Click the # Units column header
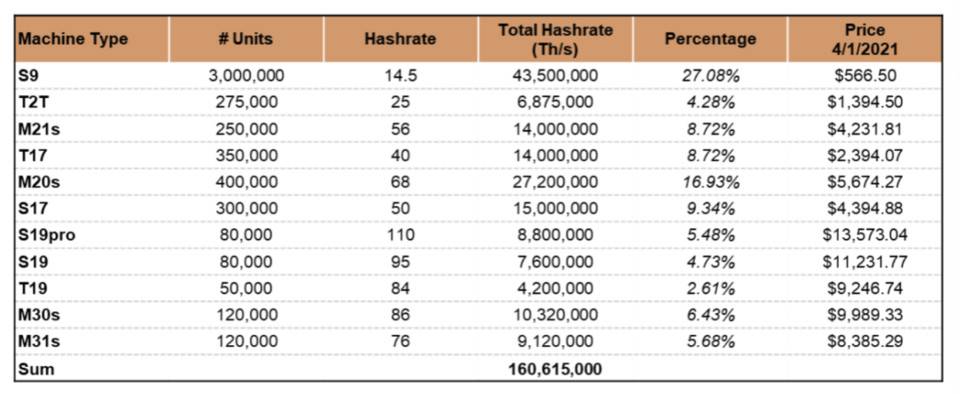This screenshot has height=394, width=960. tap(246, 39)
